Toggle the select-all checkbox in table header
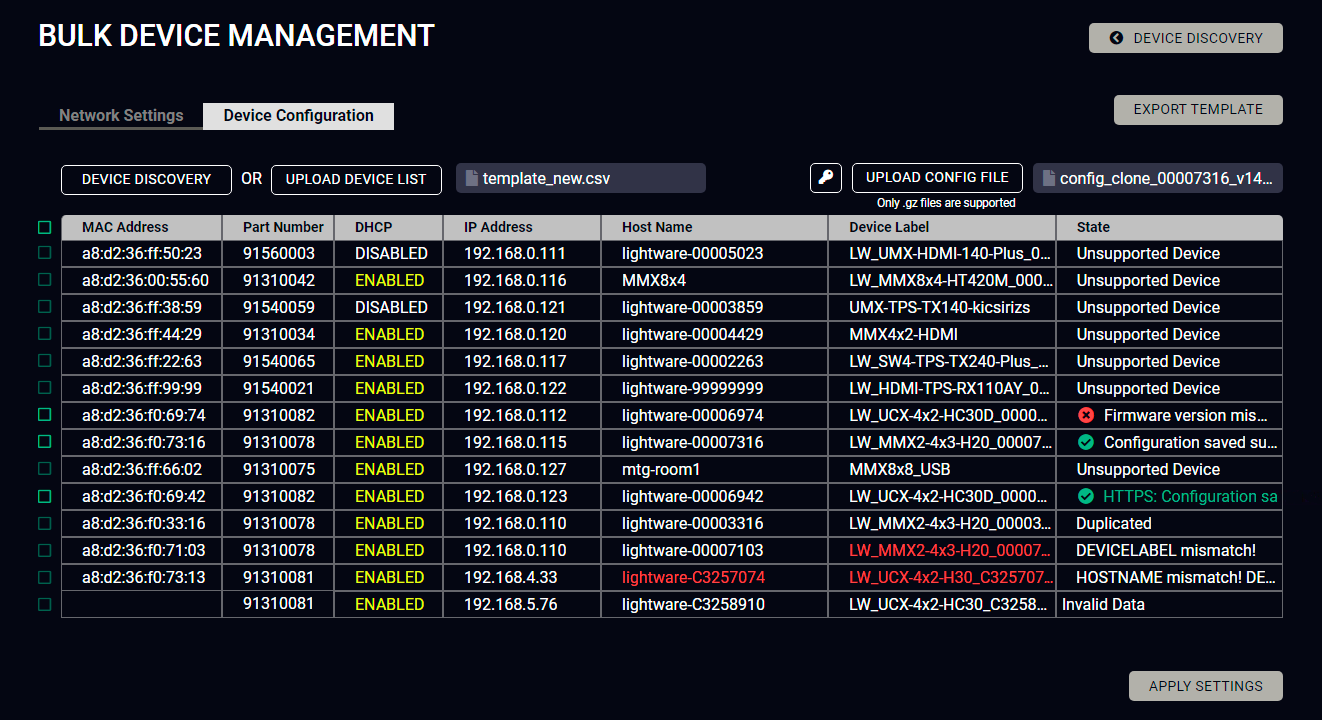1322x724 pixels. (44, 227)
